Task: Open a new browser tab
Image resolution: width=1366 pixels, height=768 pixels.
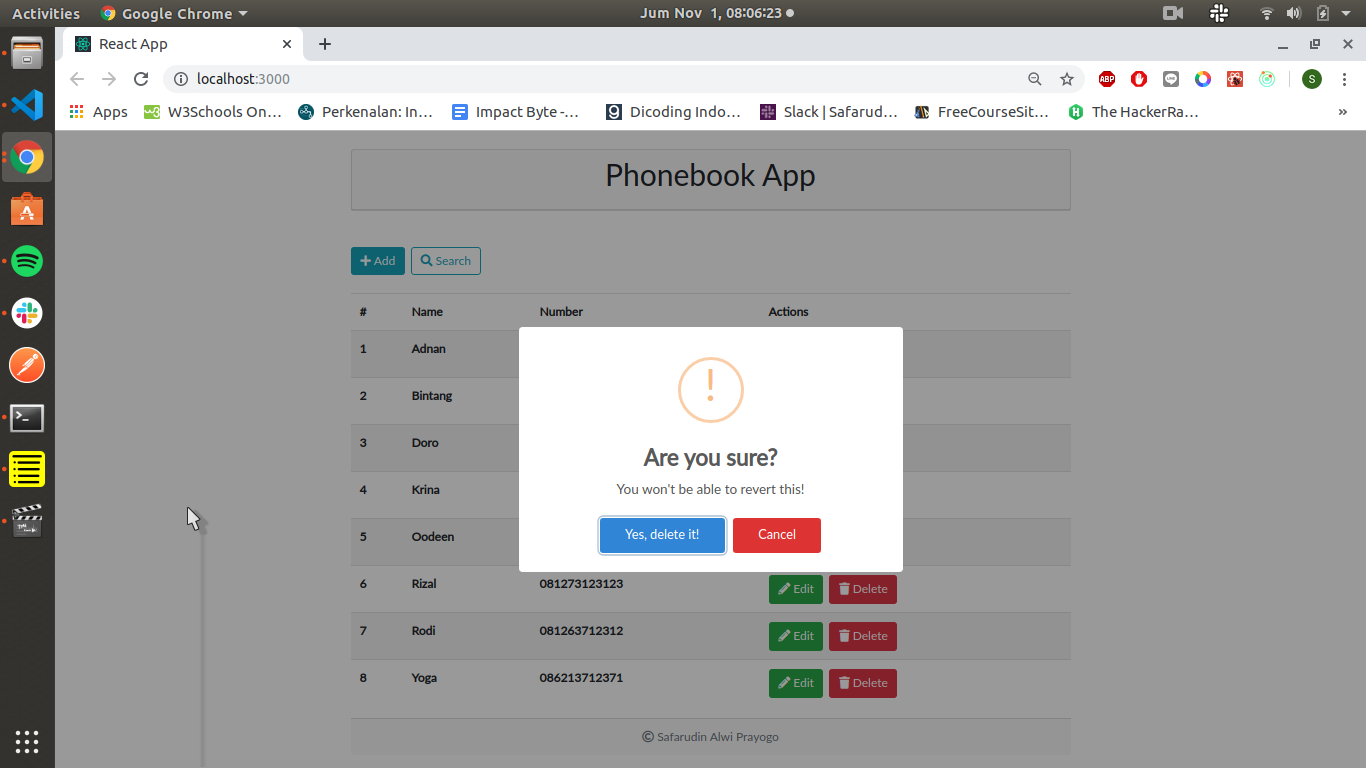Action: 325,44
